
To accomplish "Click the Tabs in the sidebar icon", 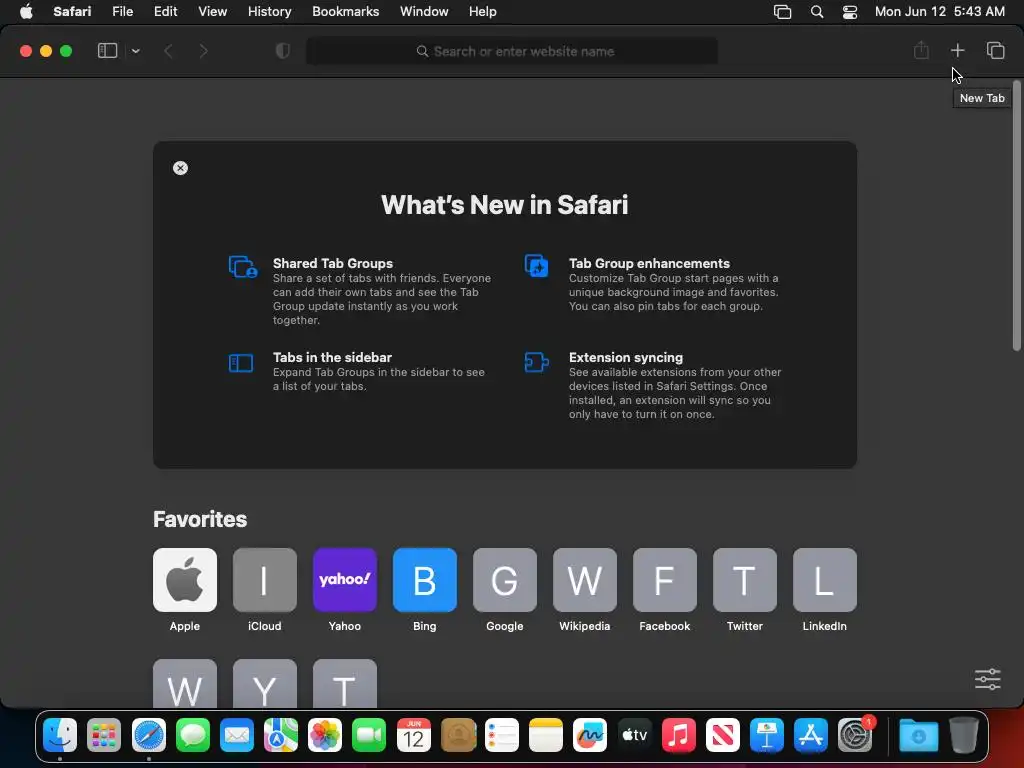I will coord(241,363).
